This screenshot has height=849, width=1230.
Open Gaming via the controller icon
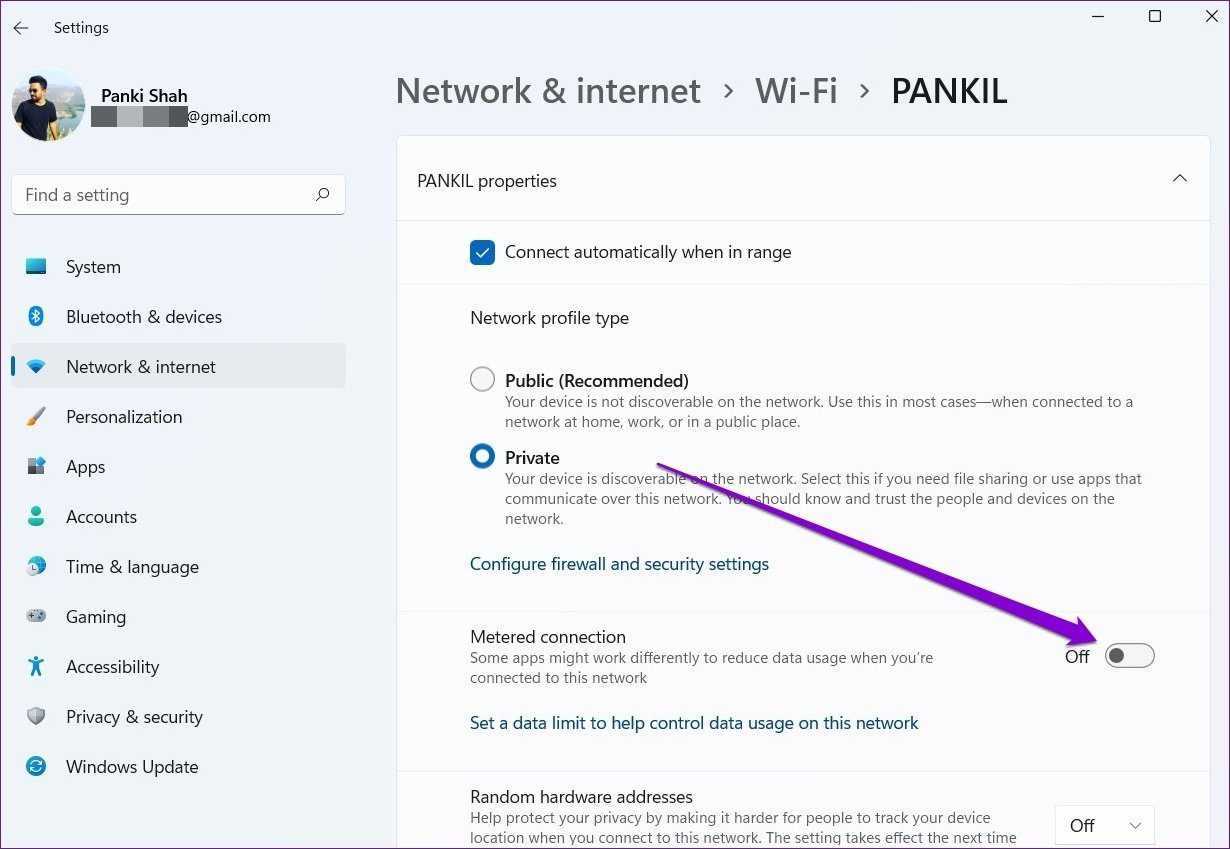click(x=36, y=617)
